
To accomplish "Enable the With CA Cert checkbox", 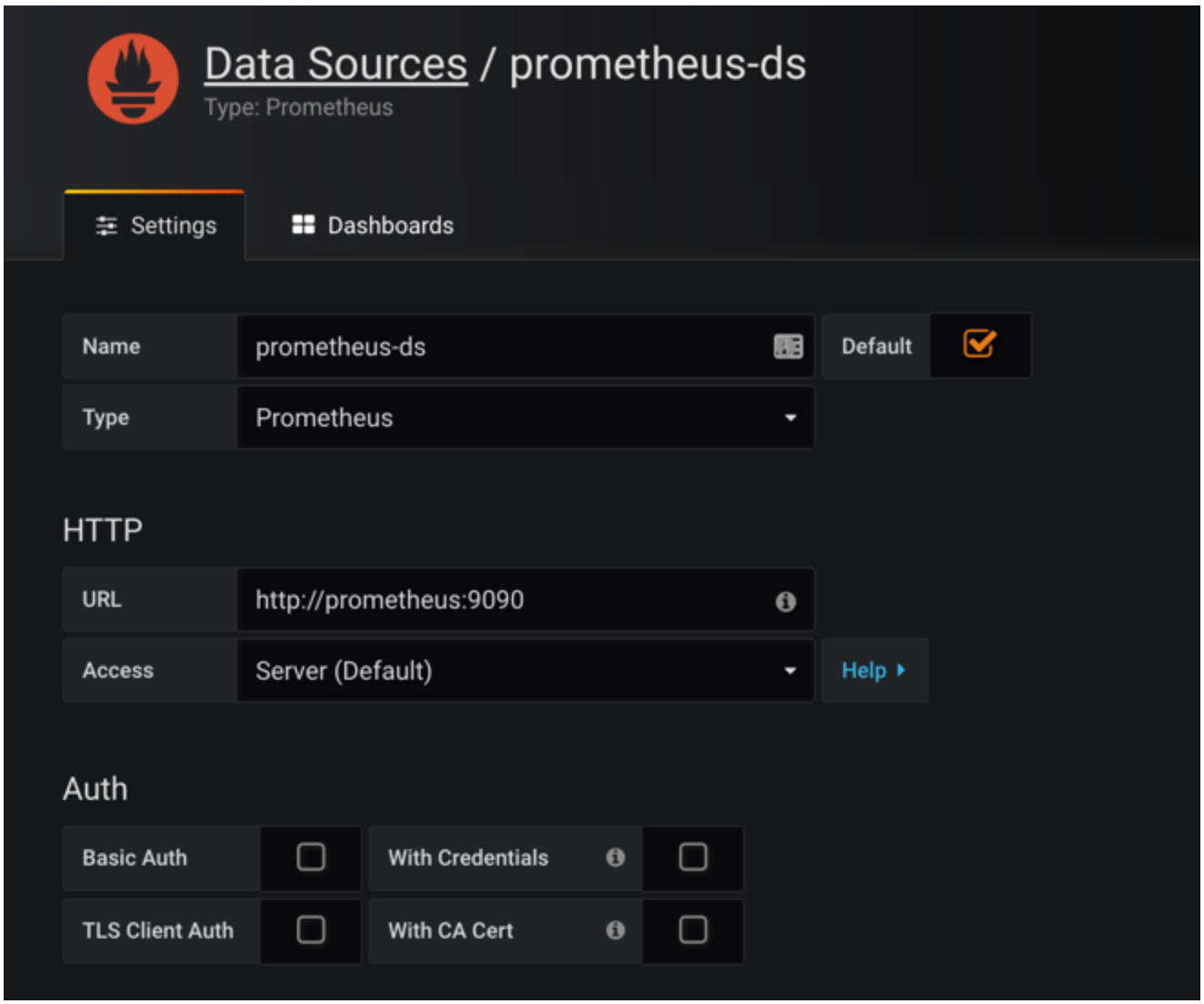I will 693,929.
